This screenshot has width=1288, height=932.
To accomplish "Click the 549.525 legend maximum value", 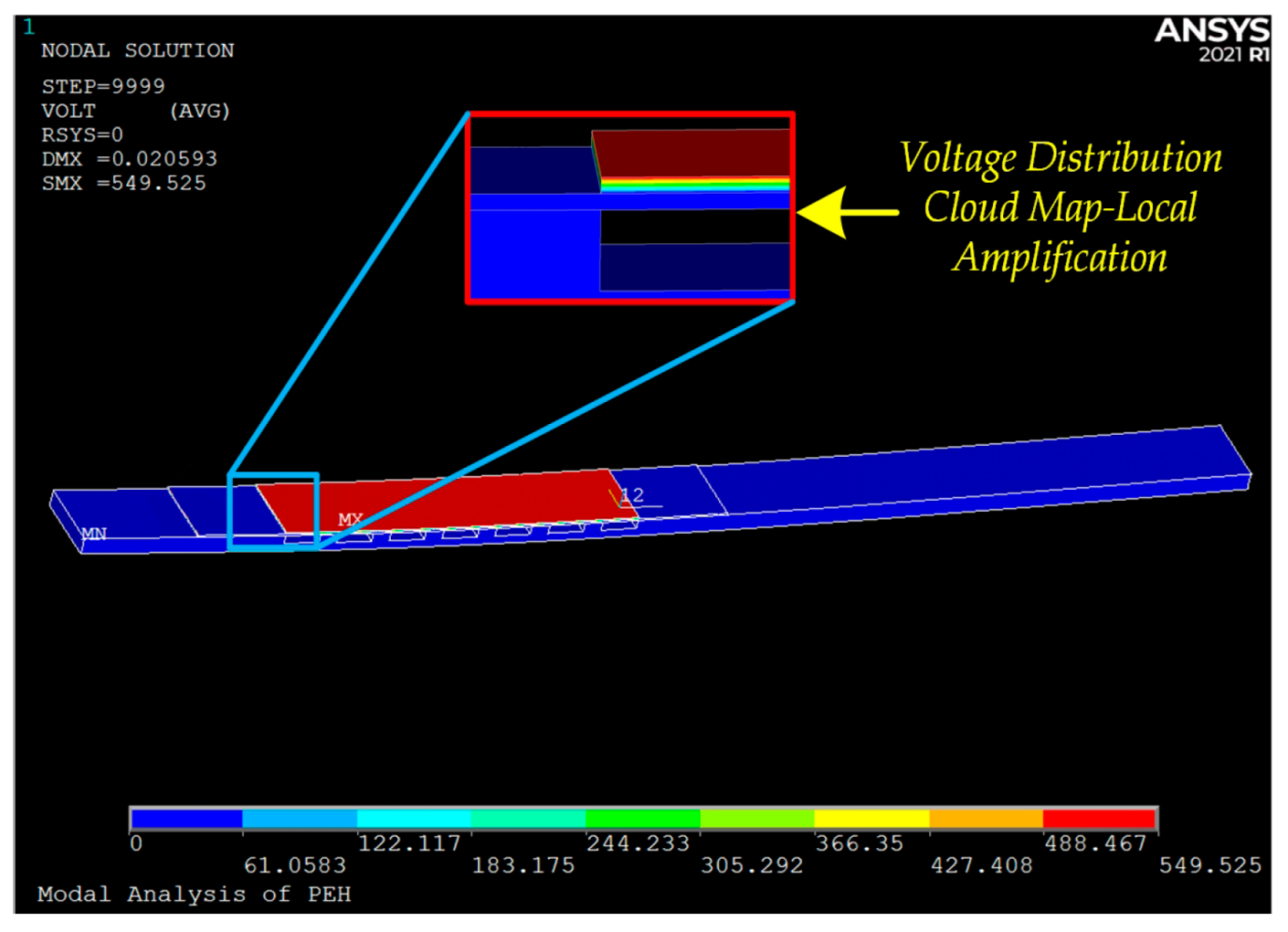I will click(x=1210, y=865).
